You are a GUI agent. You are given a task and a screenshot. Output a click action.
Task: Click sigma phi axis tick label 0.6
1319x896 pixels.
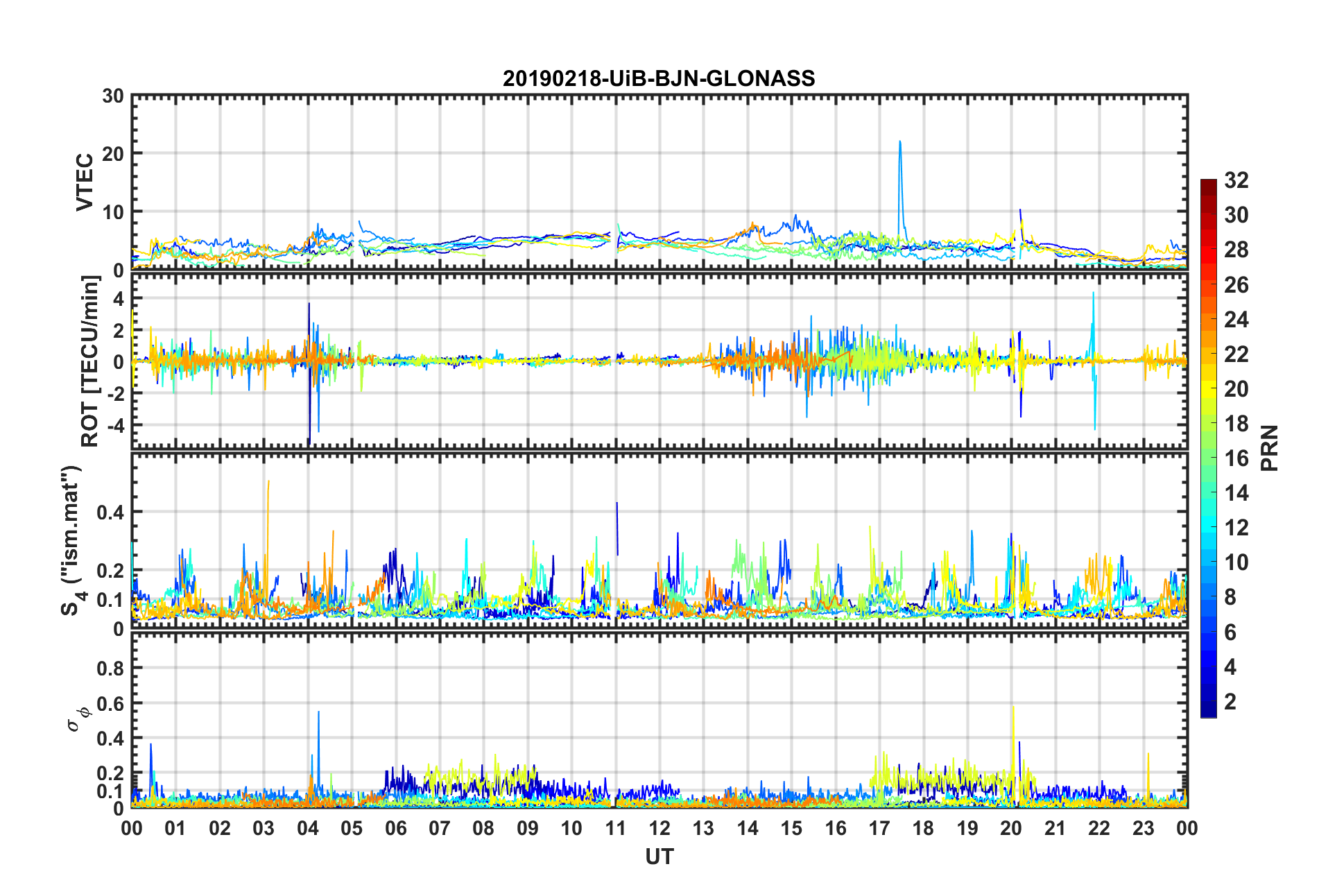[x=110, y=704]
